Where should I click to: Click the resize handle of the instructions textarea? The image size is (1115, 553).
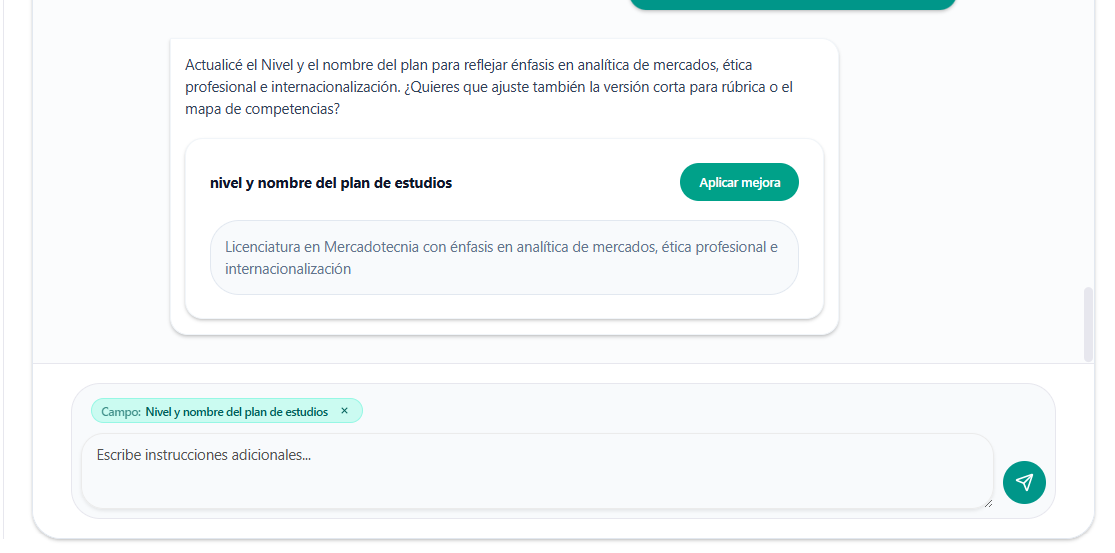point(988,503)
